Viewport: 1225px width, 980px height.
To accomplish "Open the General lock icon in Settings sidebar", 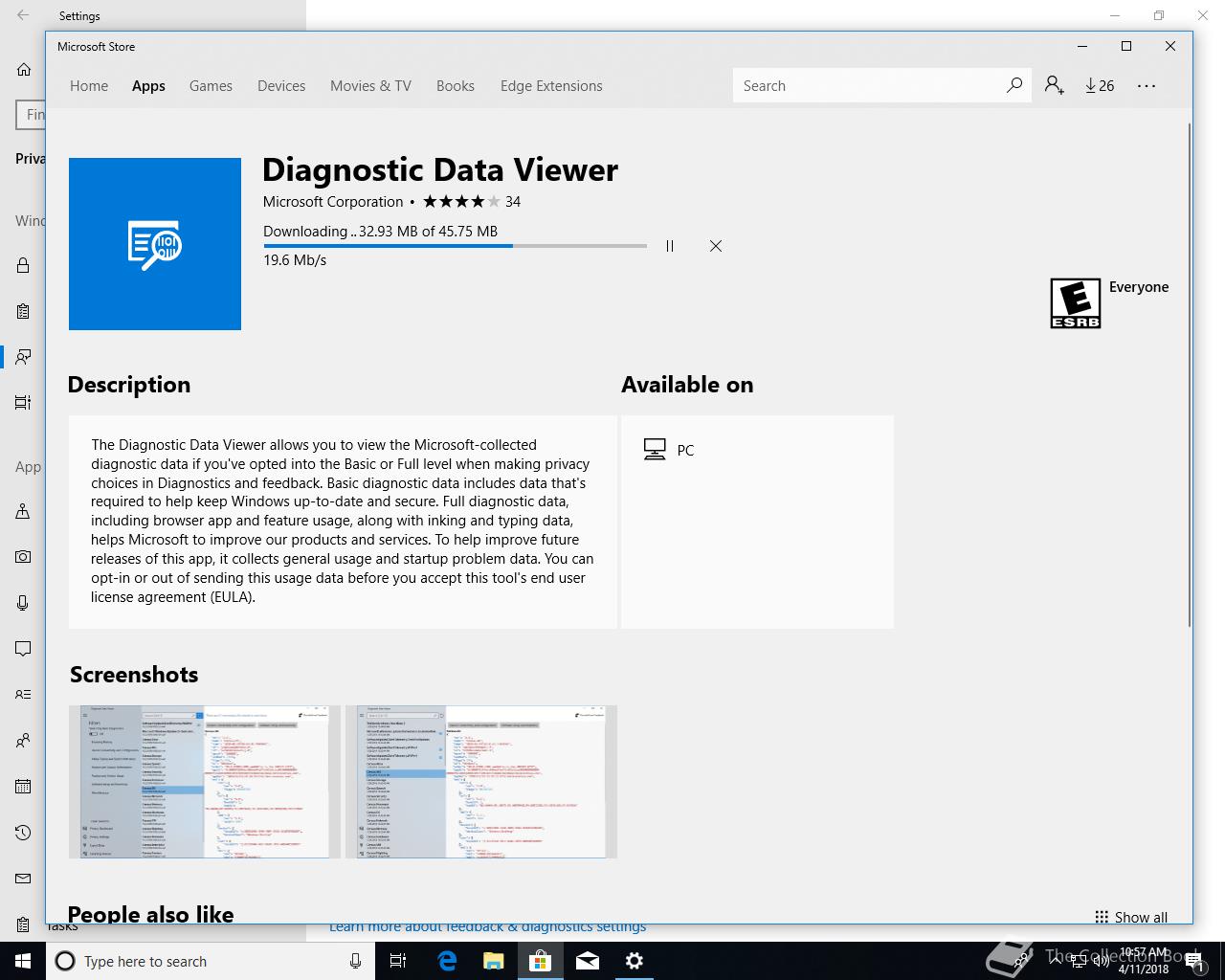I will pos(23,265).
